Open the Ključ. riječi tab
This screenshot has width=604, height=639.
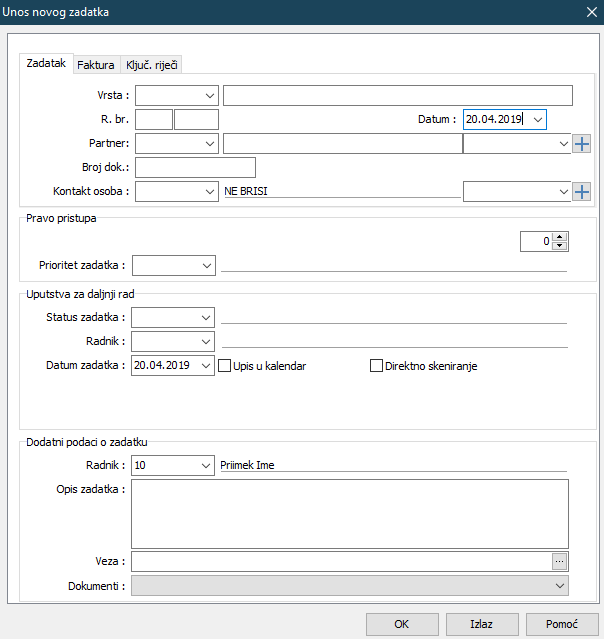click(152, 65)
